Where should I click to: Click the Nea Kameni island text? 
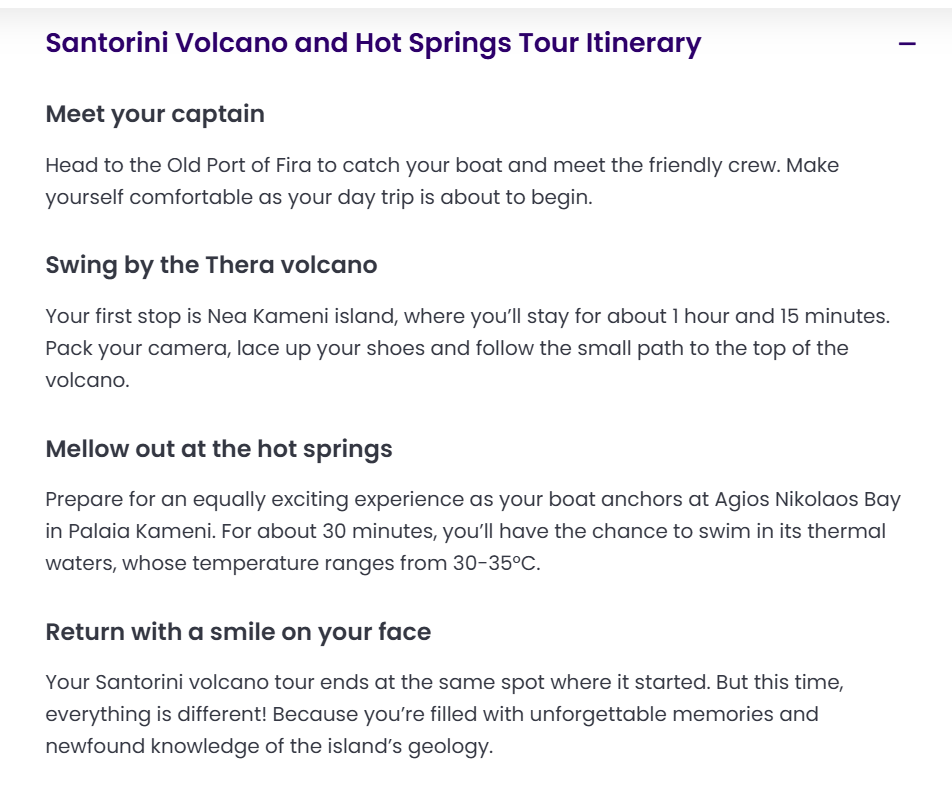[302, 316]
